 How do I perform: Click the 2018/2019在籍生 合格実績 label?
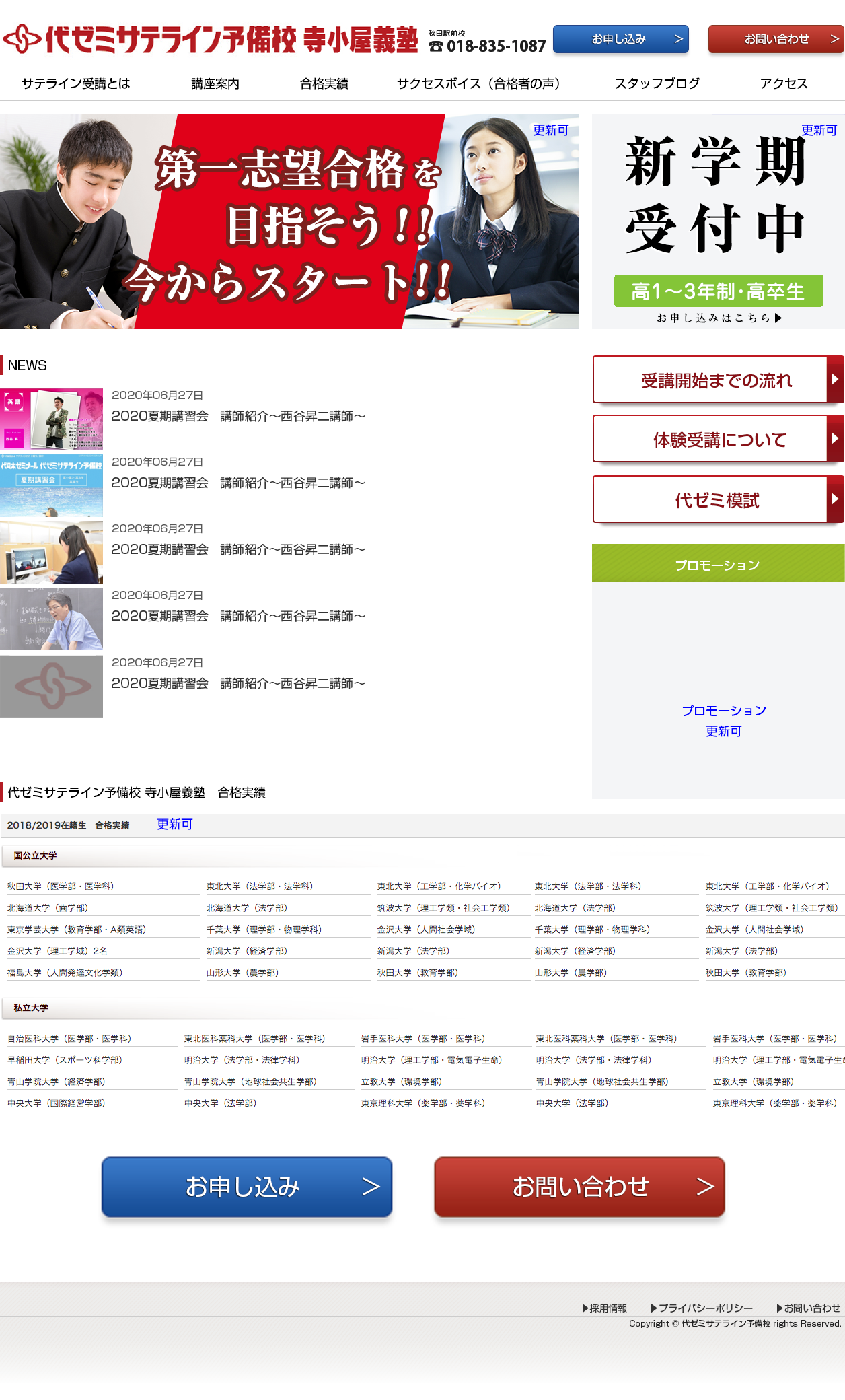pos(68,825)
